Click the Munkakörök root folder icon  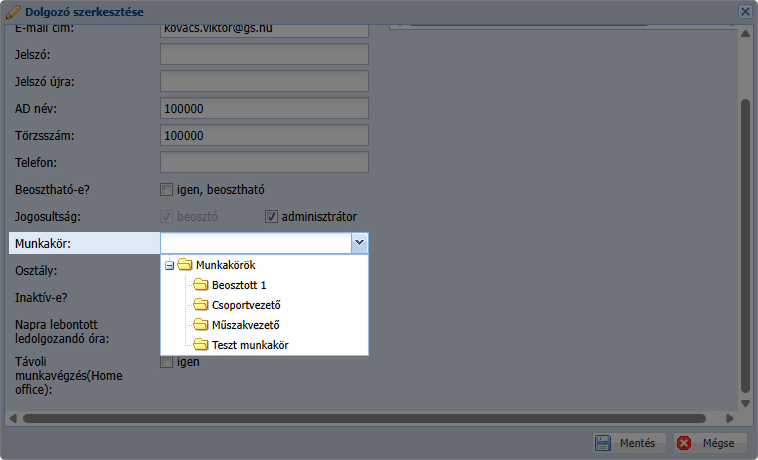tap(184, 265)
